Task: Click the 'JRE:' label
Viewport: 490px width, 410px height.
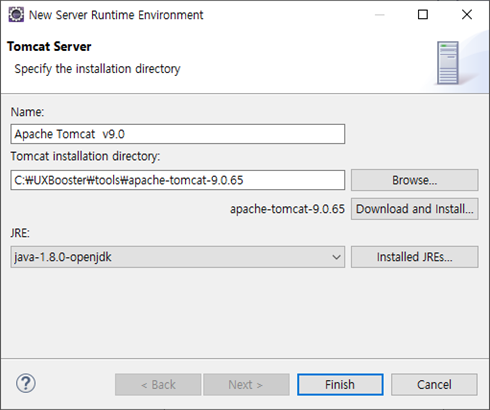Action: 20,233
